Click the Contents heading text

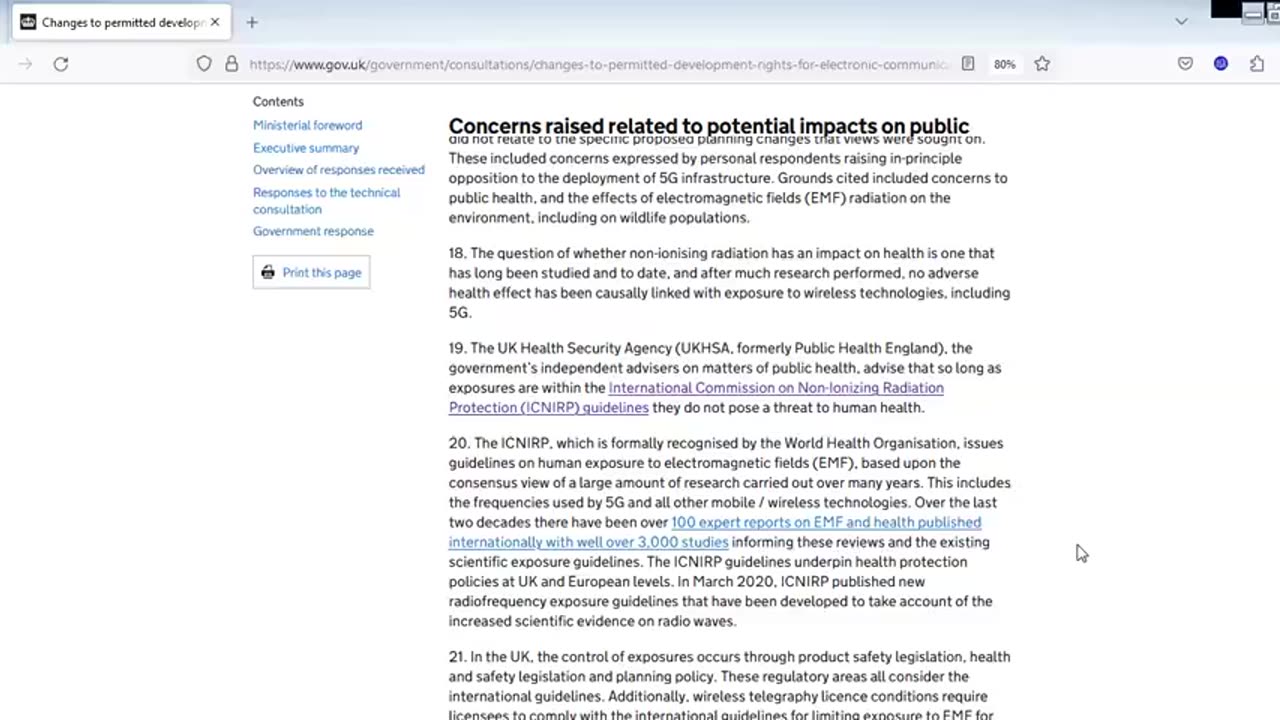pos(278,101)
